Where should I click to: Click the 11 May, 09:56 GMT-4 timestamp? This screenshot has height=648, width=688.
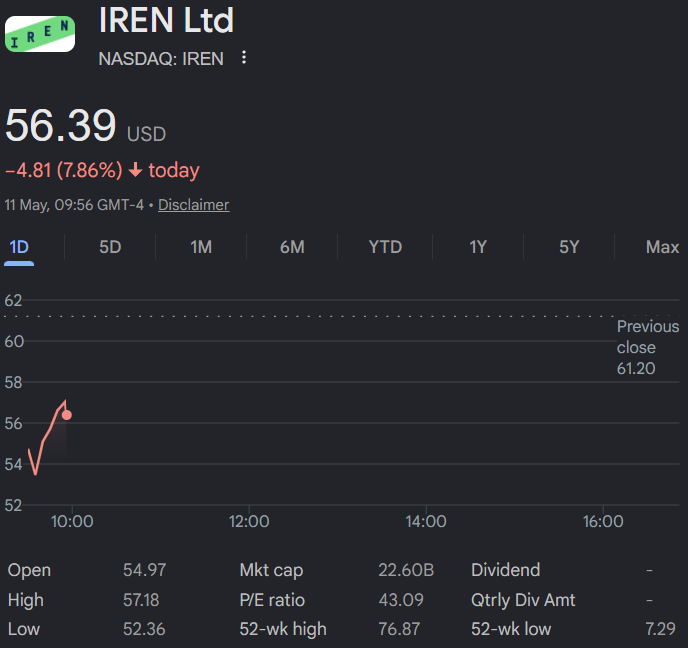[x=74, y=205]
